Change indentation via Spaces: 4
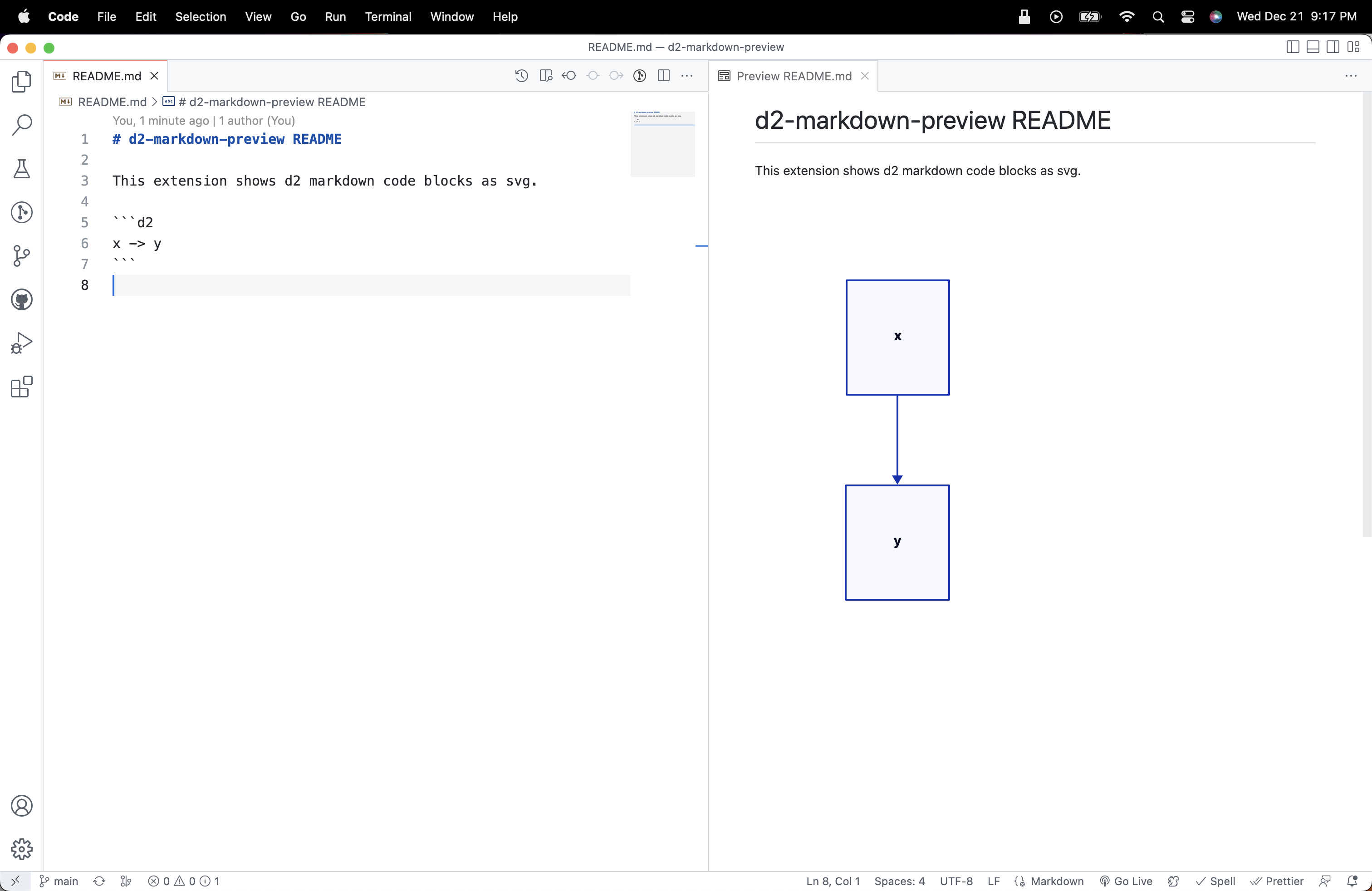Screen dimensions: 1372x891 pos(899,881)
